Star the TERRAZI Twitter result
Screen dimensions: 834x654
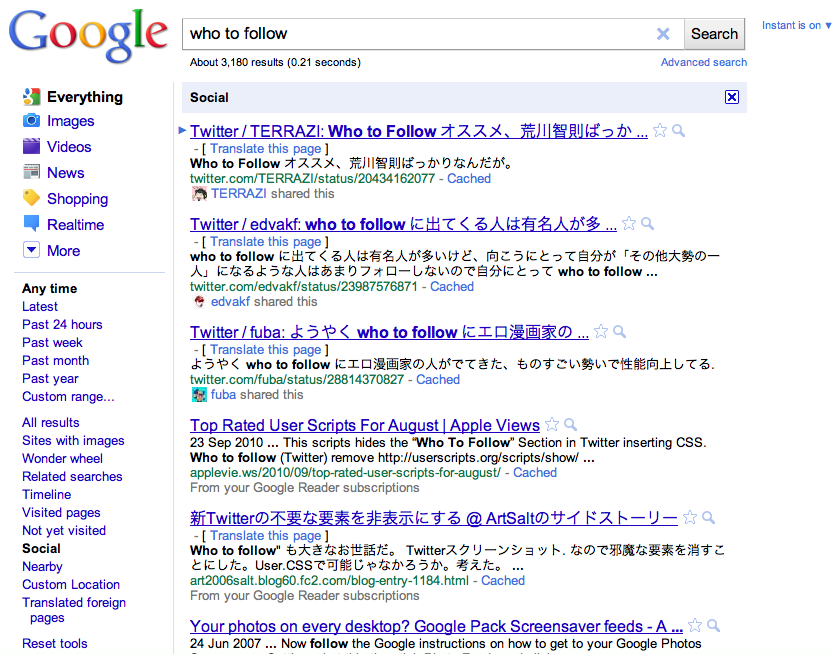coord(660,131)
